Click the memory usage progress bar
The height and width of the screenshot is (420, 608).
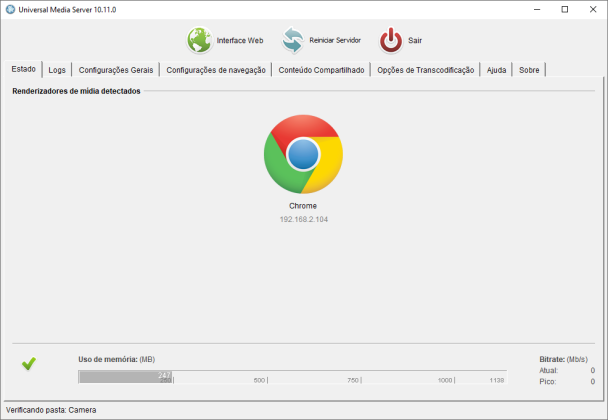click(293, 377)
